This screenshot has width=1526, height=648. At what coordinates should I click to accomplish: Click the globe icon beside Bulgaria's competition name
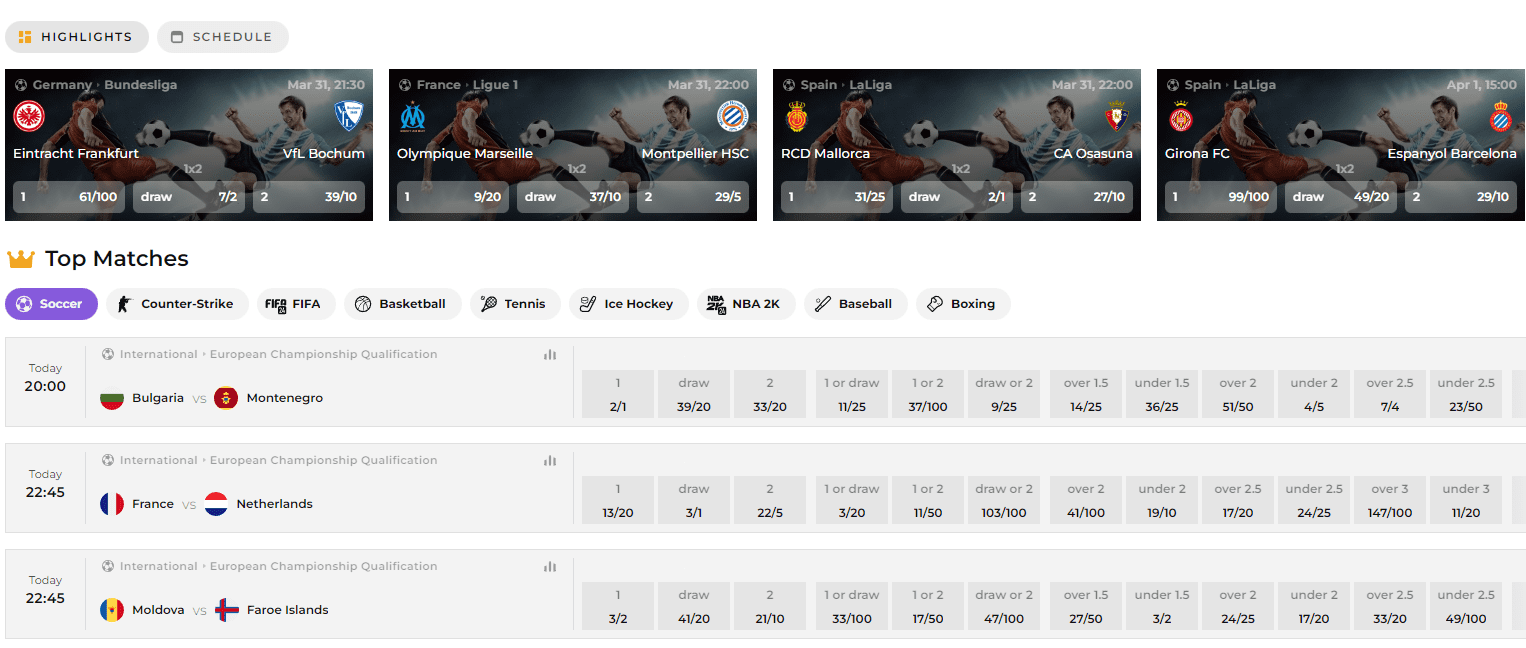[x=107, y=354]
